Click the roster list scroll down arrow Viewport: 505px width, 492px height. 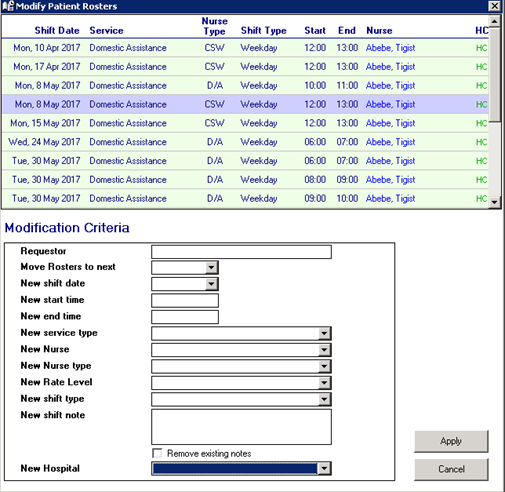point(495,202)
